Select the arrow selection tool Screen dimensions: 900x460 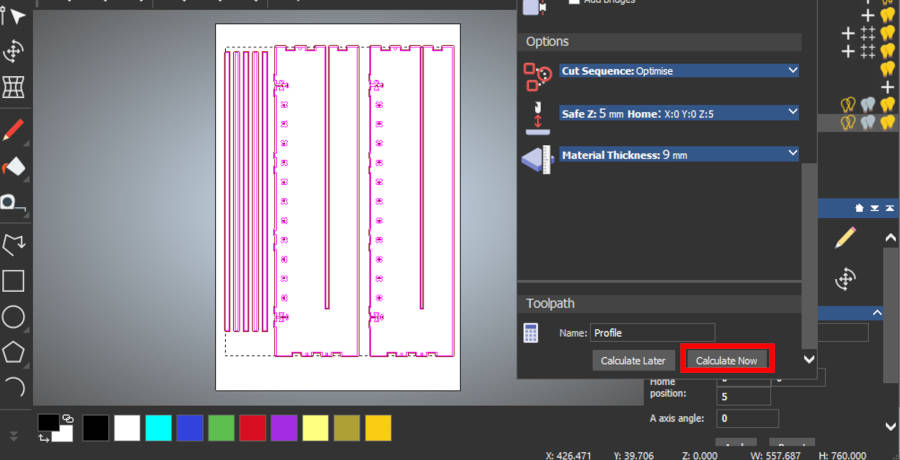tap(18, 16)
